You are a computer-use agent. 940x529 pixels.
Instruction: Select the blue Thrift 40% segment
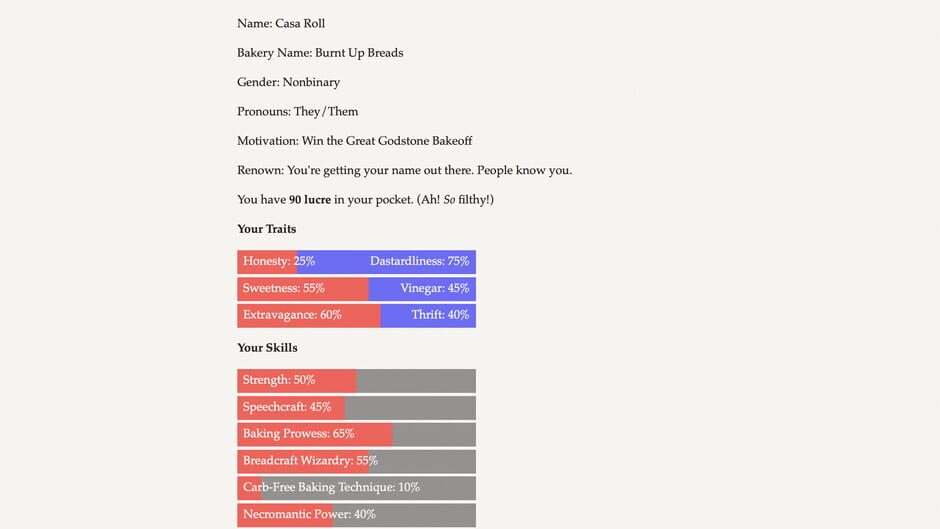[428, 315]
